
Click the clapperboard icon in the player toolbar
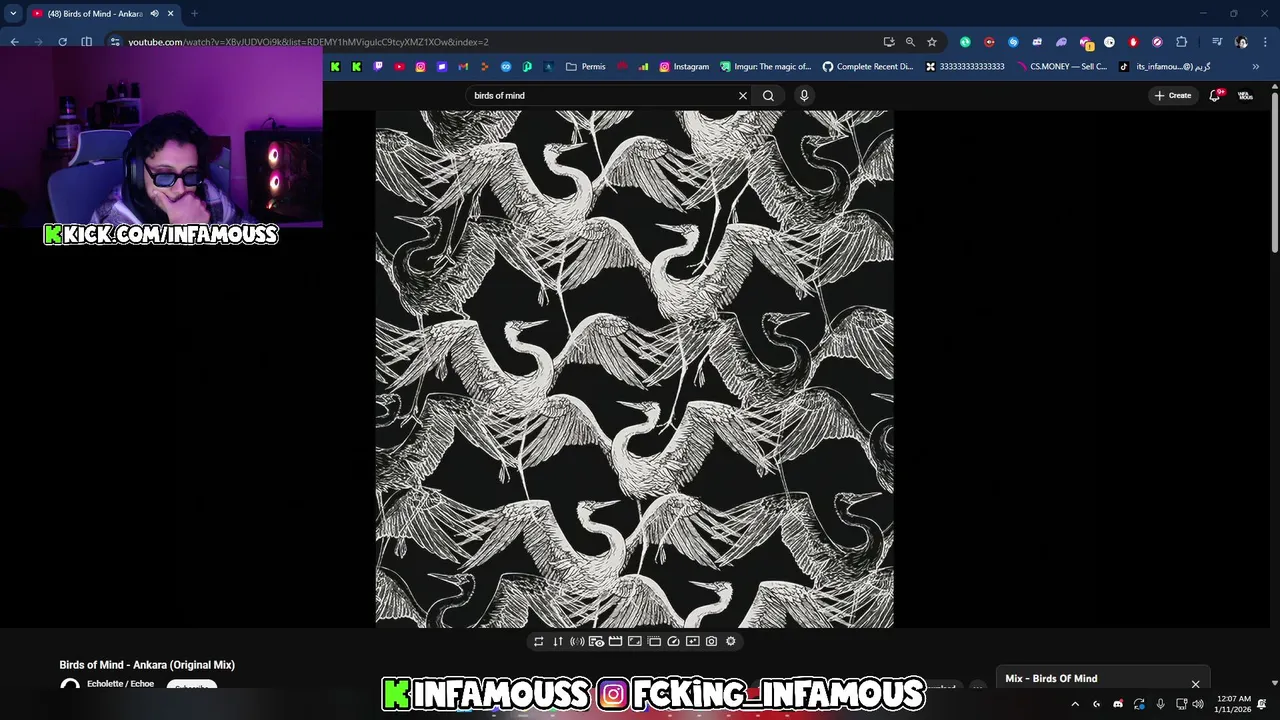tap(616, 642)
